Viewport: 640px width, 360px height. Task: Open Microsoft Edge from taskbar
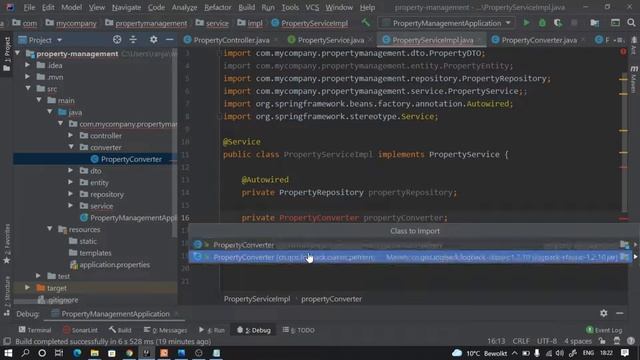point(77,353)
